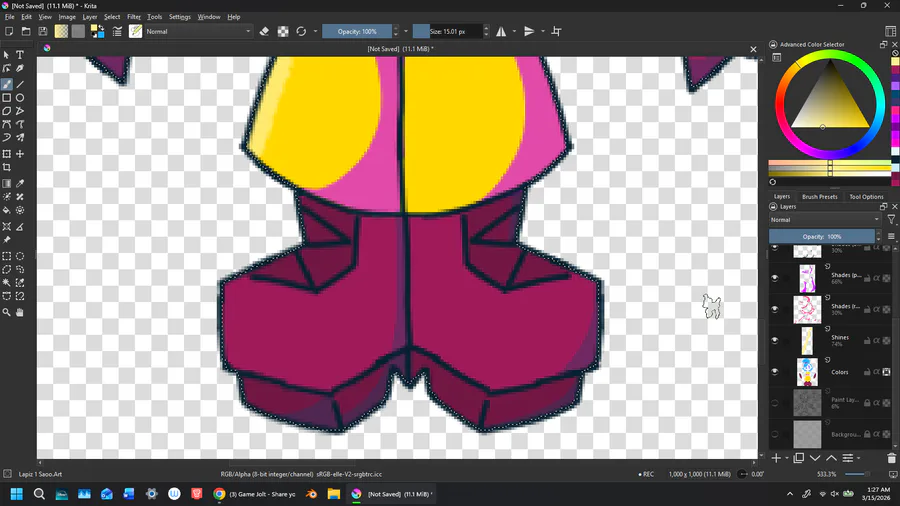Open fill gradients swatch in toolbar
Viewport: 900px width, 506px height.
(x=61, y=32)
